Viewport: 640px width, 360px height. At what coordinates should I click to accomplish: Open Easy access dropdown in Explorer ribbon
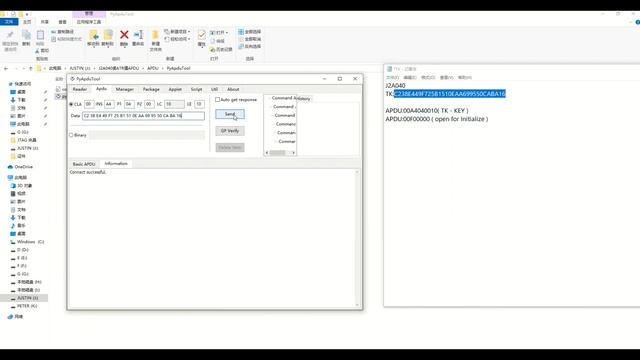point(178,39)
